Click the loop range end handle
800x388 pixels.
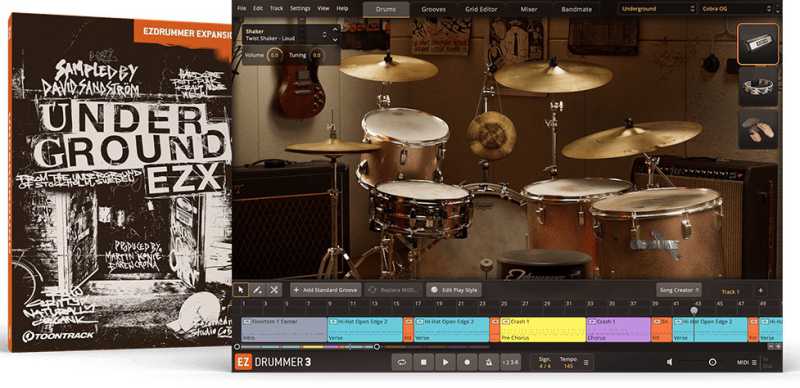377,347
